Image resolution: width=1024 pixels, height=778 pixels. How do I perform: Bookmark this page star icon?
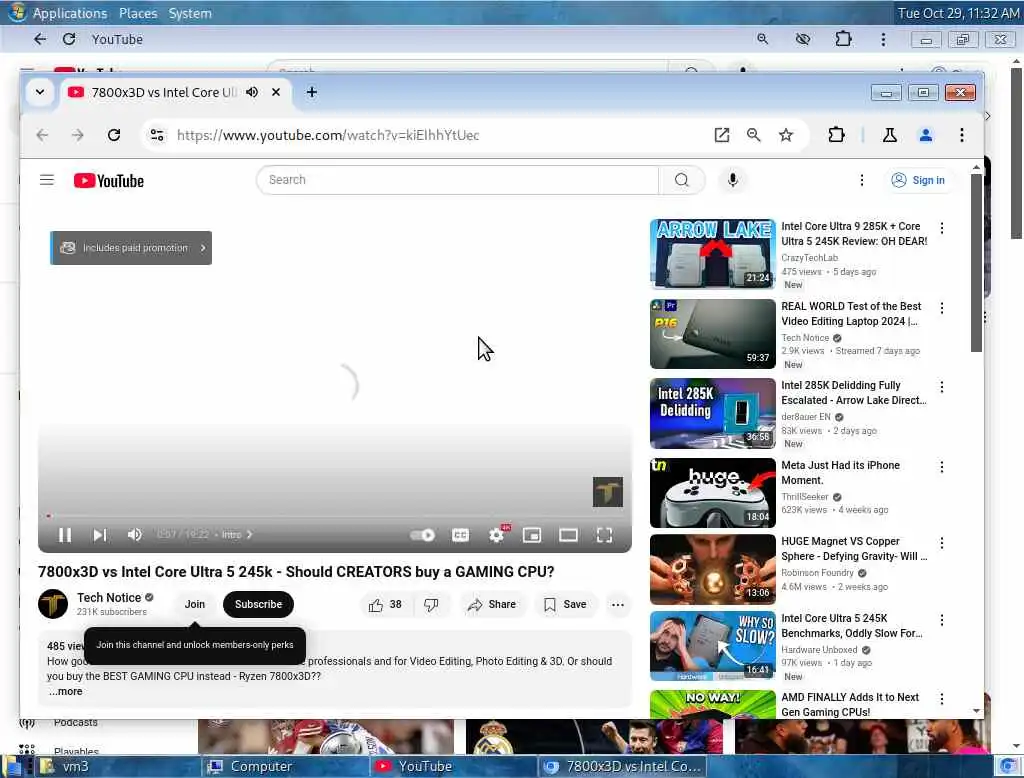coord(786,135)
